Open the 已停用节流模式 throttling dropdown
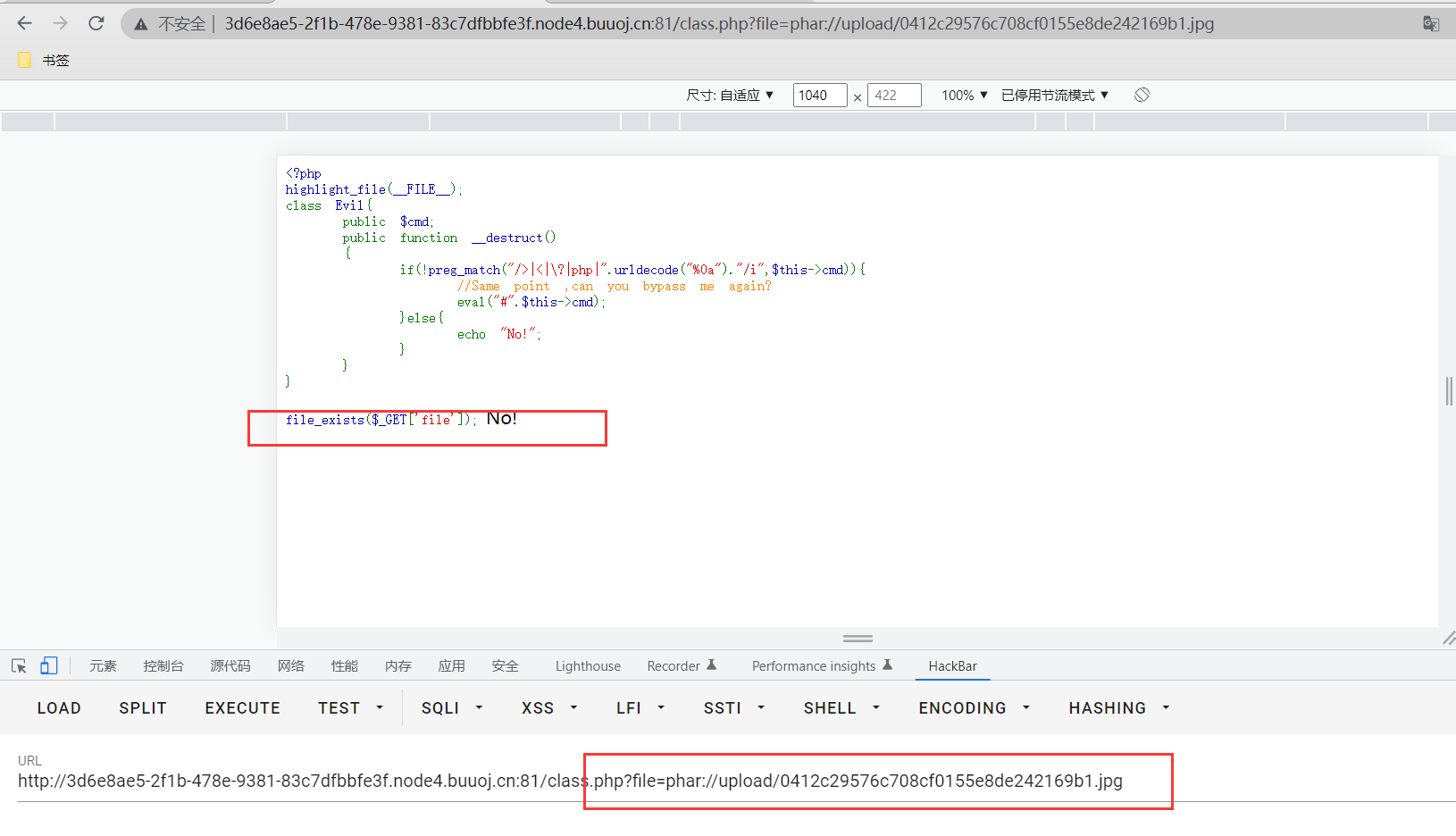This screenshot has width=1456, height=836. point(1055,95)
